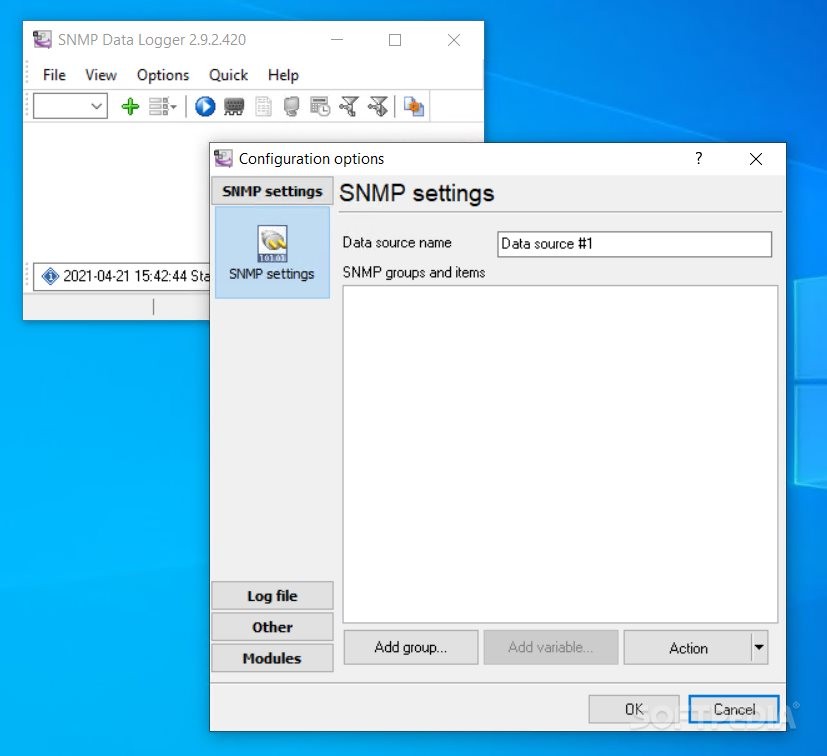
Task: Click the blue play start icon
Action: [205, 107]
